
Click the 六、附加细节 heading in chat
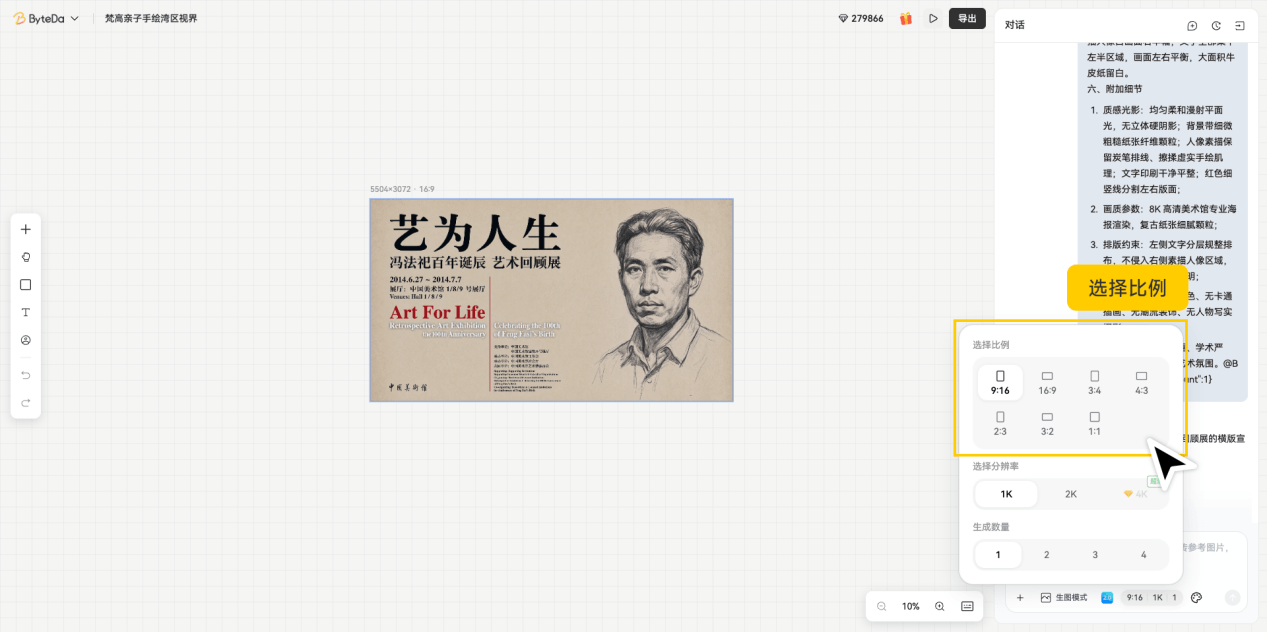(x=1115, y=89)
